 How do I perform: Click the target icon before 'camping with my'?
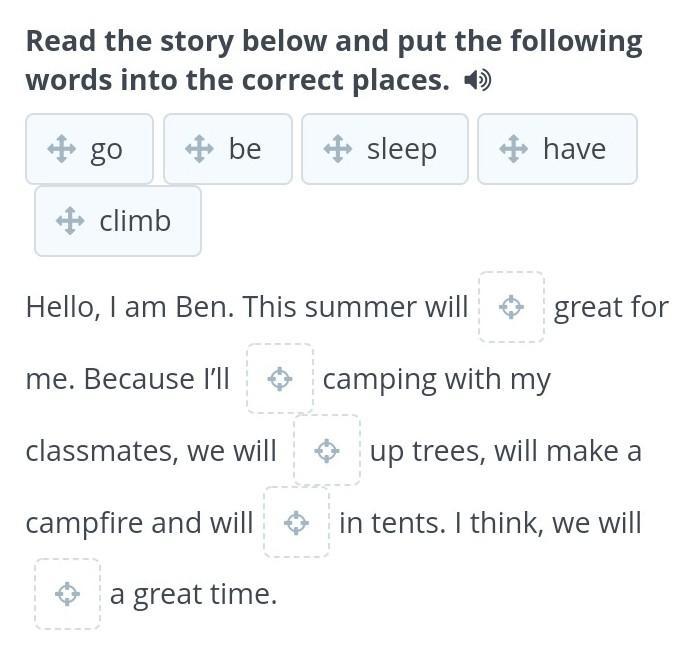click(280, 379)
